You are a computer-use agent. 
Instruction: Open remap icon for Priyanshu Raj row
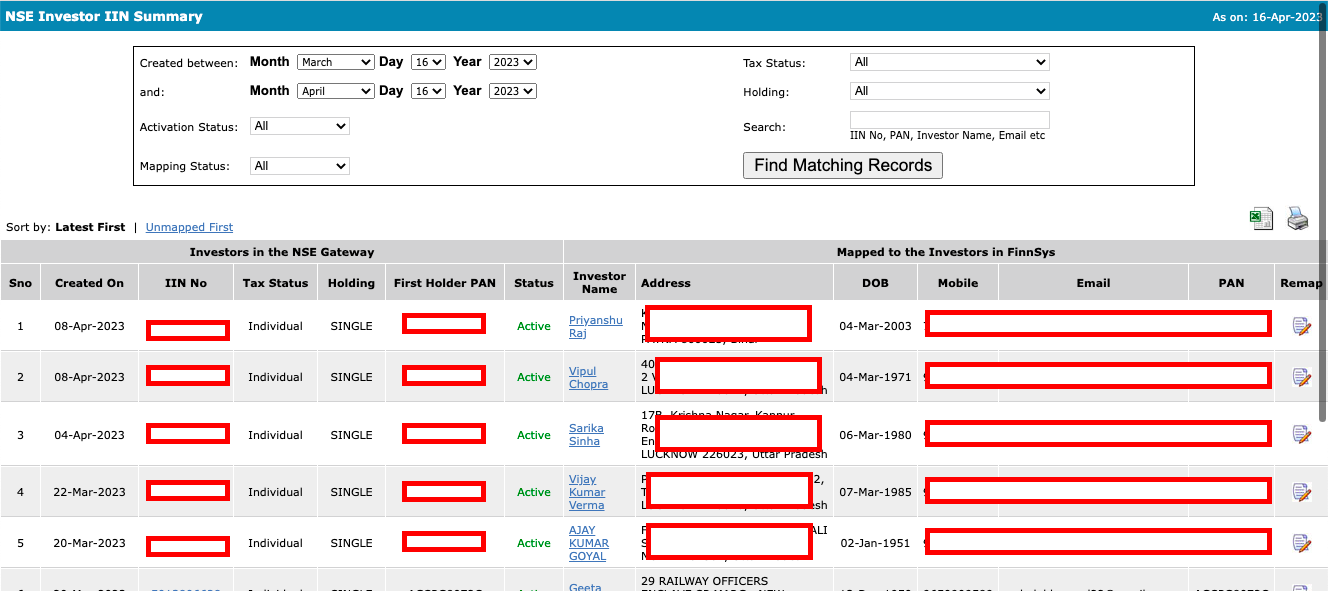(1301, 326)
